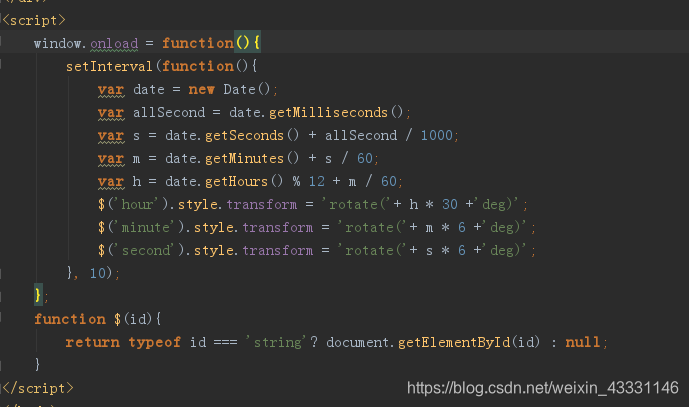Screen dimensions: 689x407
Task: Click '60' on the getMinutes line
Action: [365, 158]
